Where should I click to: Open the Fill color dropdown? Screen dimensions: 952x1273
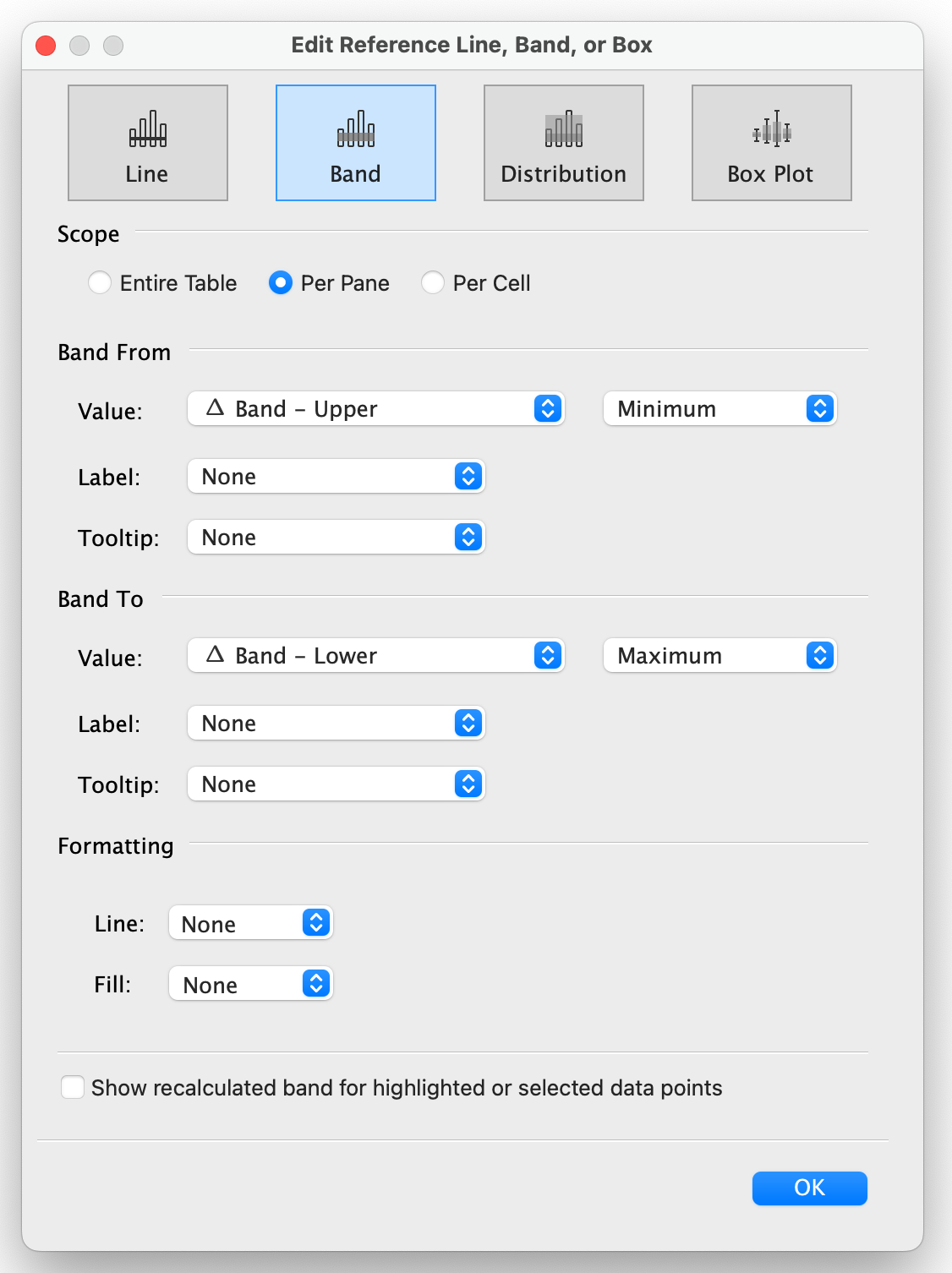coord(251,984)
